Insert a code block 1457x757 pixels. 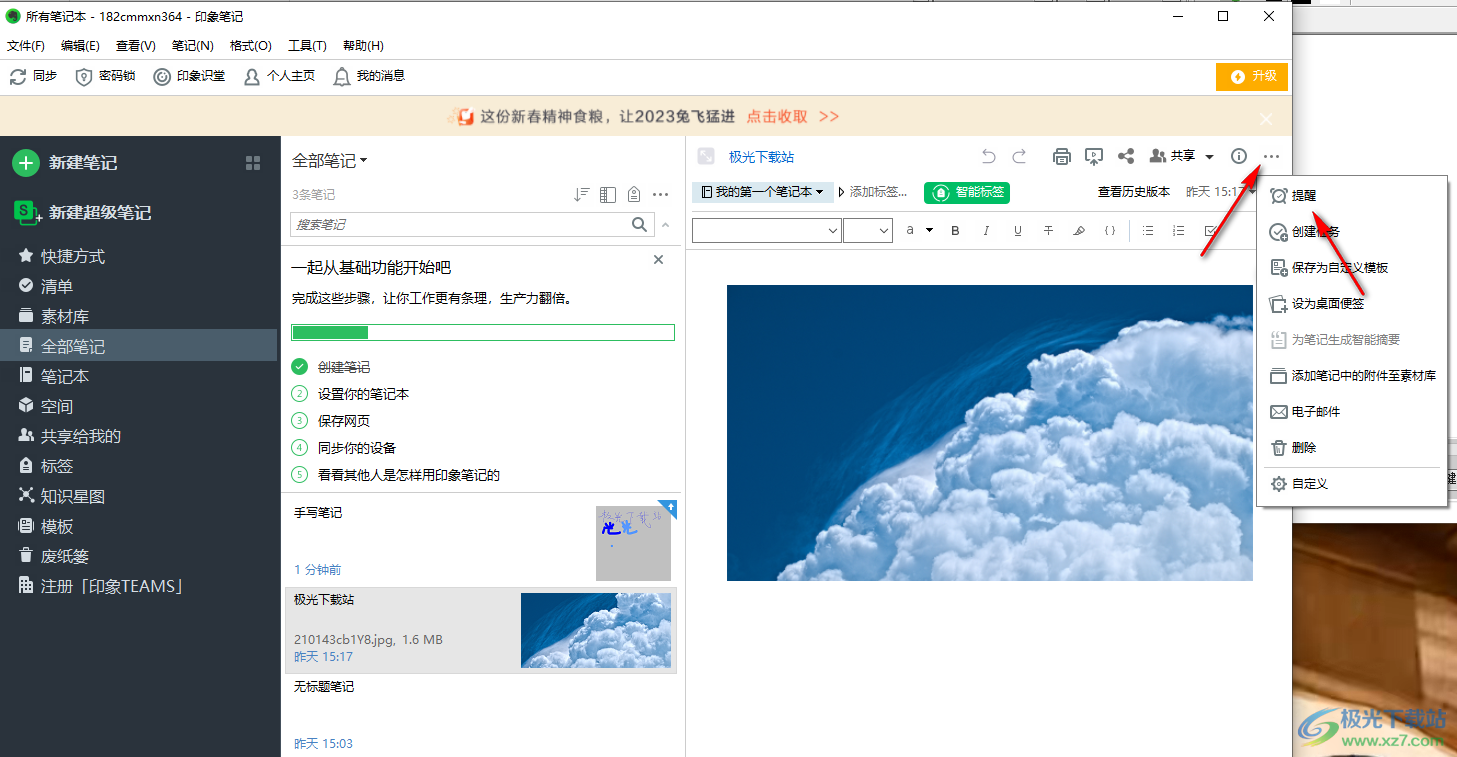pos(1110,231)
